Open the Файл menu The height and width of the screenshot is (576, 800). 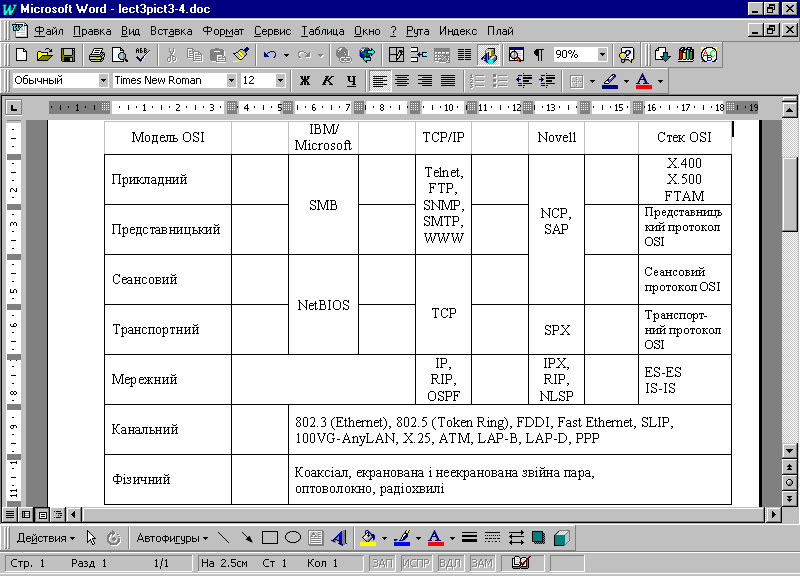pyautogui.click(x=49, y=31)
